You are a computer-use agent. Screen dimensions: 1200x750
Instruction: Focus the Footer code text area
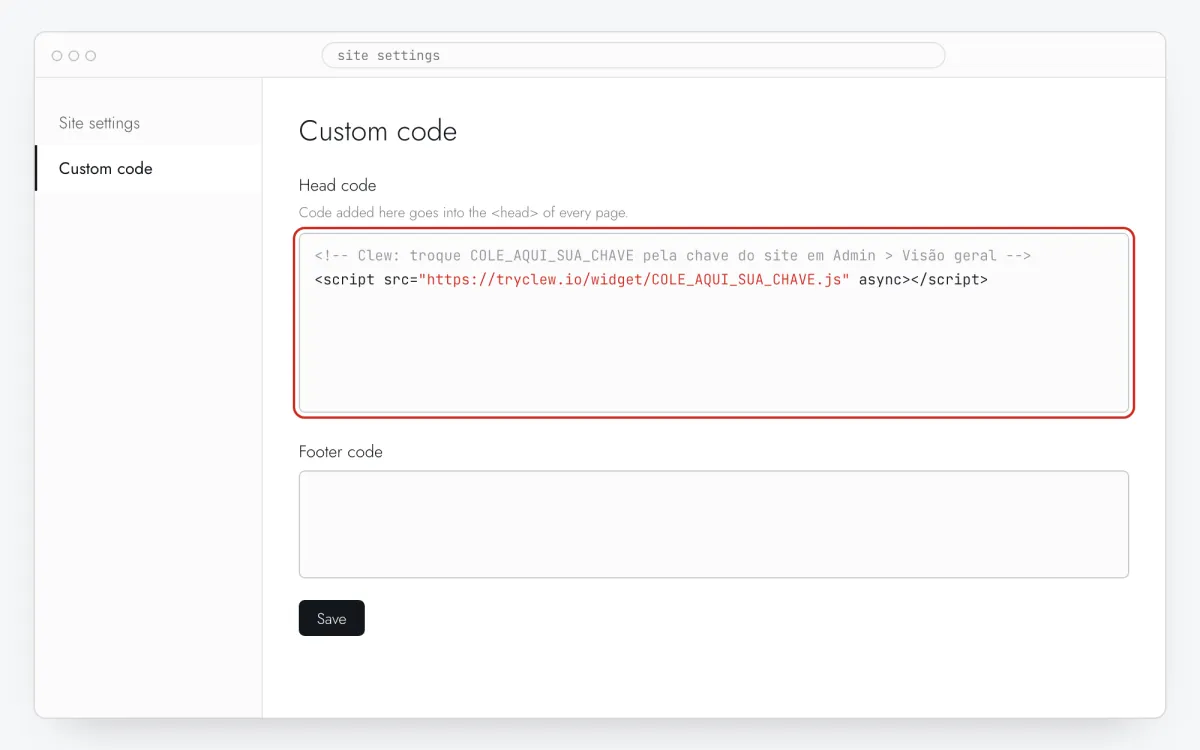(x=714, y=524)
